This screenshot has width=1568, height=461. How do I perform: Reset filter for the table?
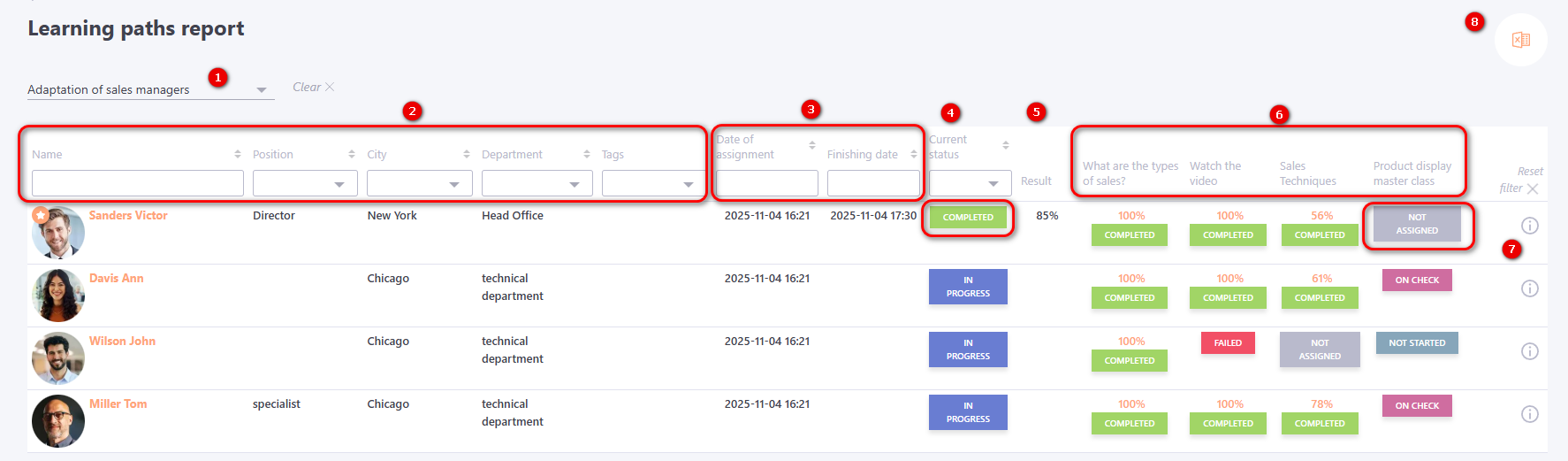click(1520, 180)
